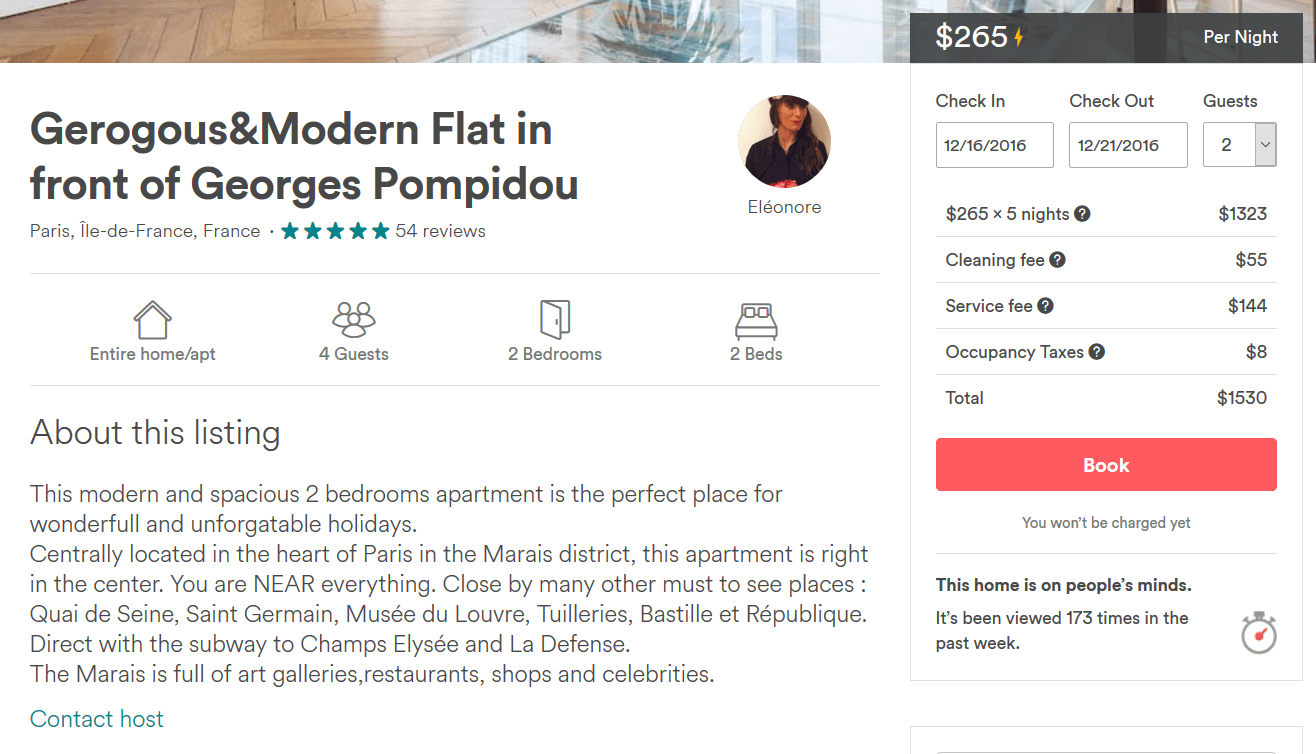The width and height of the screenshot is (1316, 754).
Task: Click the 2 Bedrooms door icon
Action: click(x=554, y=319)
